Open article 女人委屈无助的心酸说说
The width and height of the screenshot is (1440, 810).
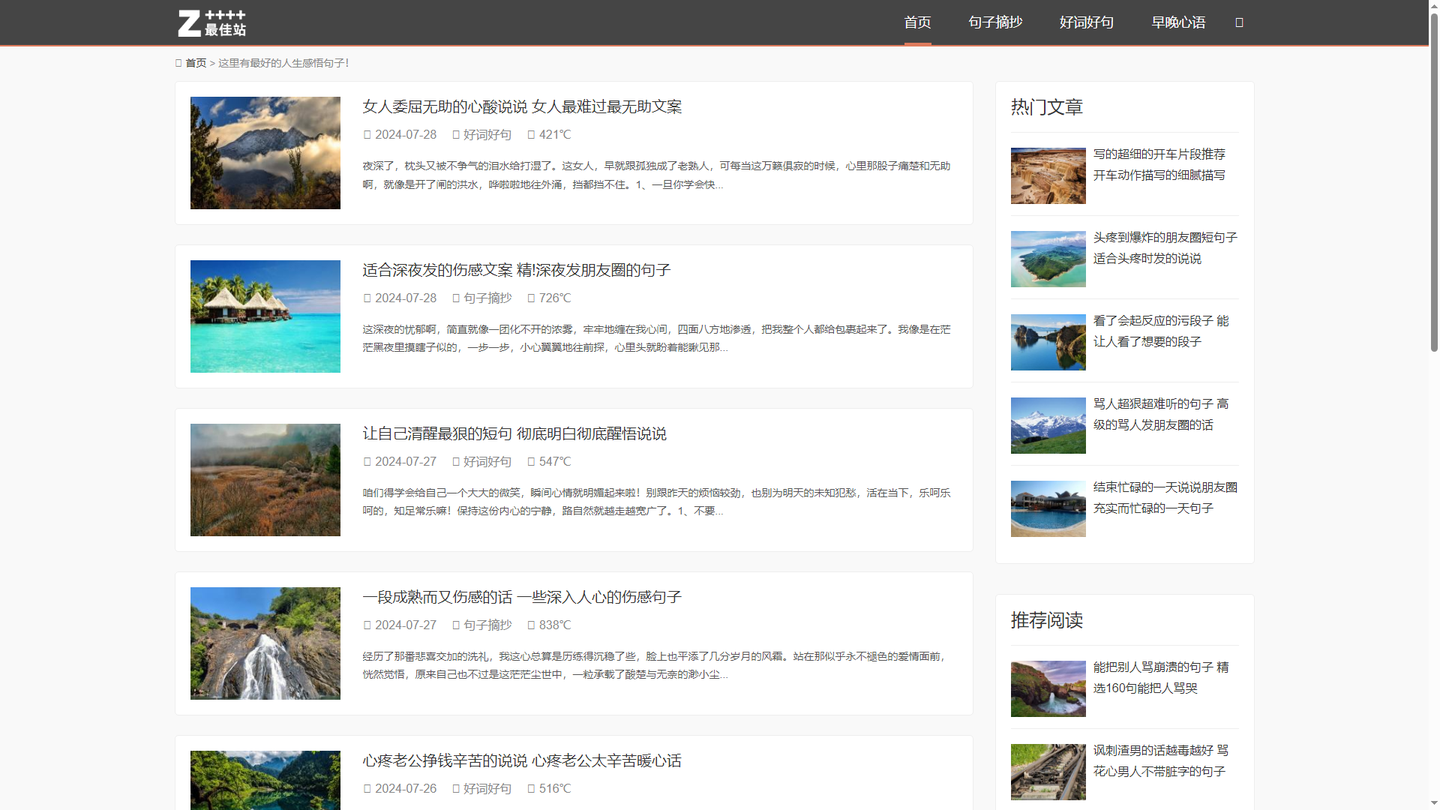[522, 107]
